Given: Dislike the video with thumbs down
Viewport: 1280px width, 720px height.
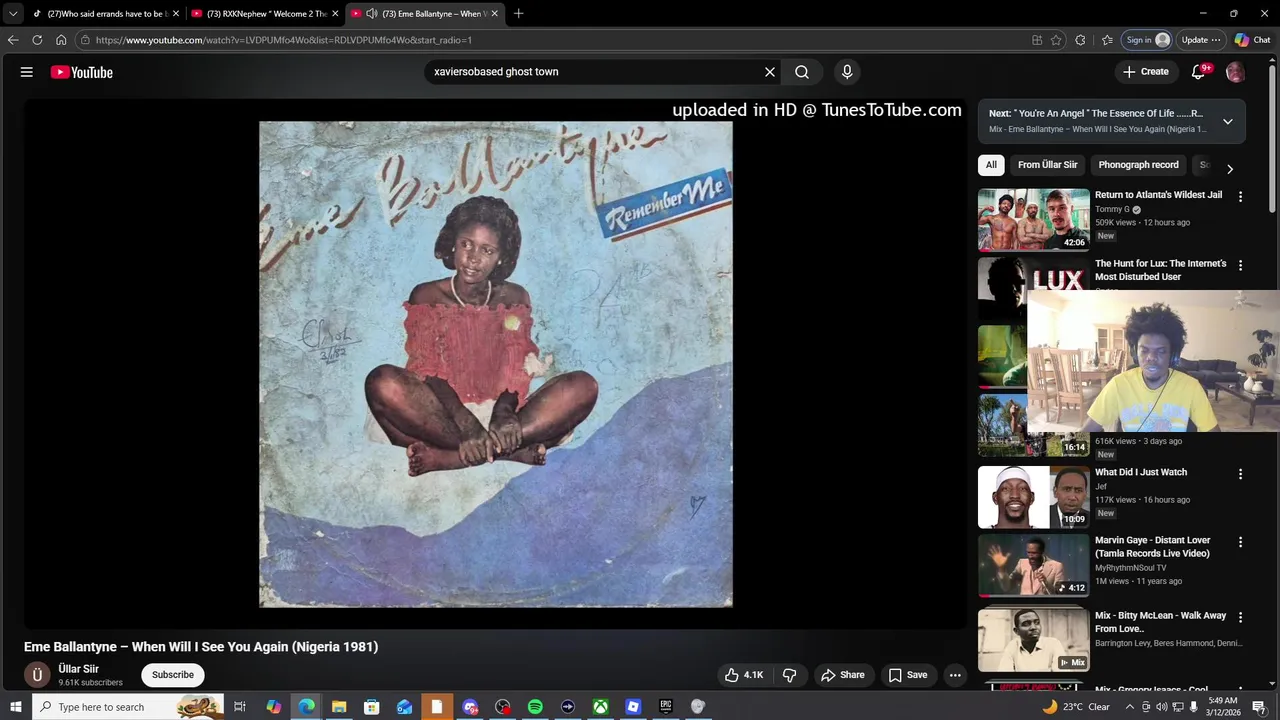Looking at the screenshot, I should click(790, 675).
